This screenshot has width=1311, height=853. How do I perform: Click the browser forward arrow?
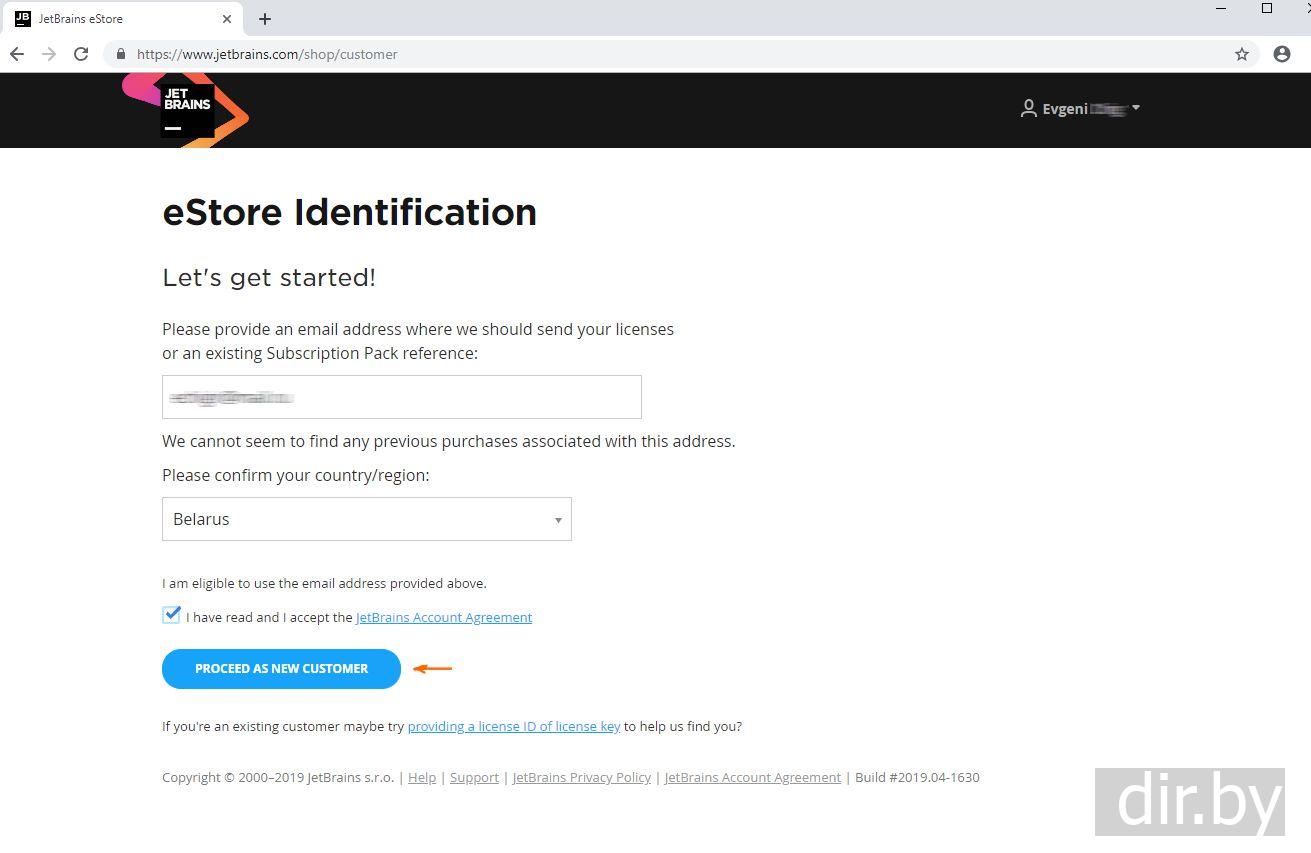[x=49, y=54]
